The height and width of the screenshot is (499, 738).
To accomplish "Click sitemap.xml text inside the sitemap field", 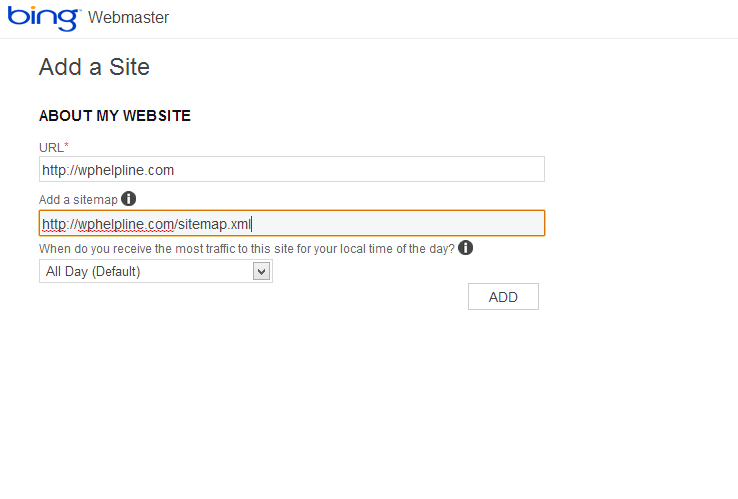I will 214,225.
